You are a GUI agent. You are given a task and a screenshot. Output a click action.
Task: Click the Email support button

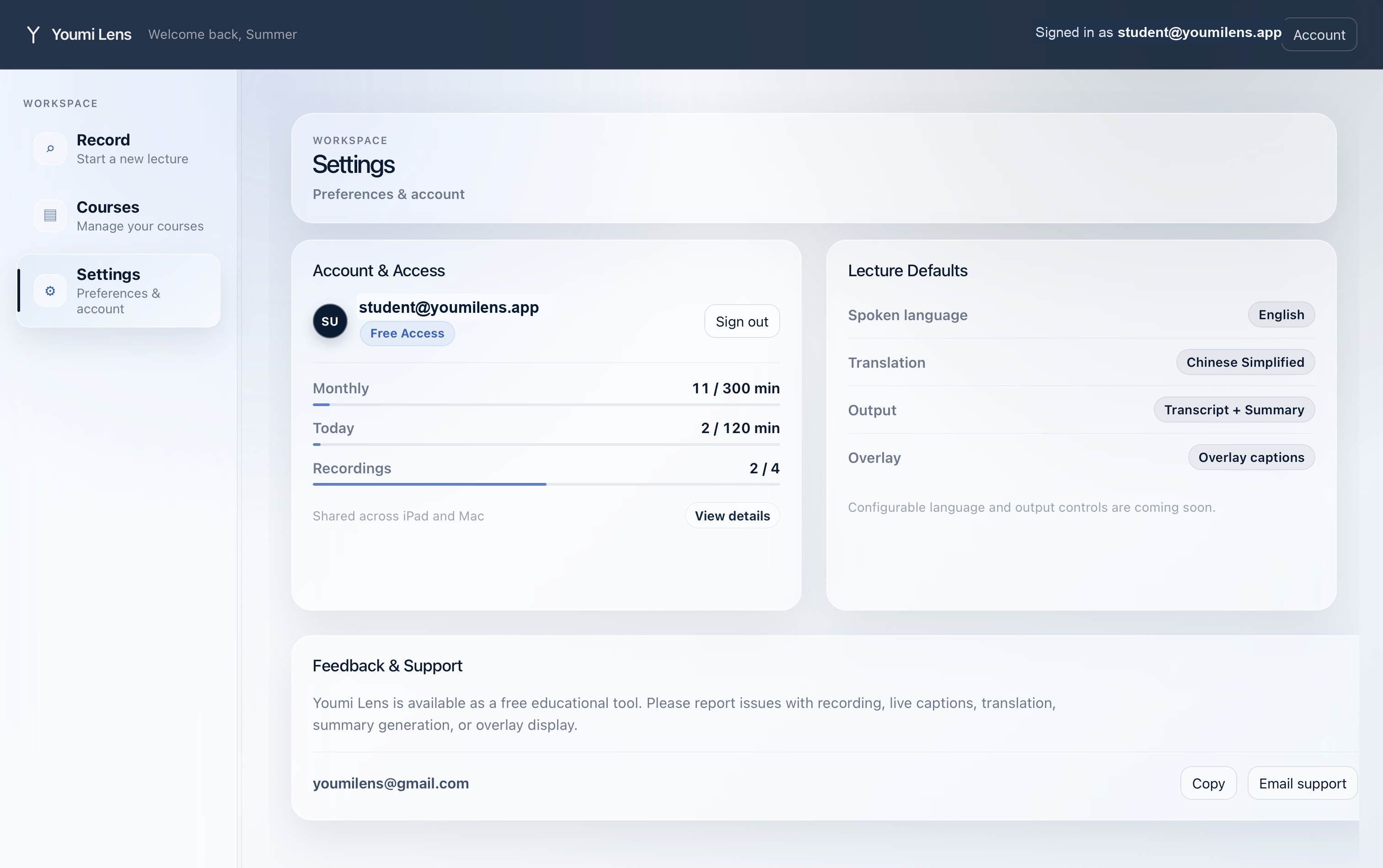pyautogui.click(x=1302, y=783)
